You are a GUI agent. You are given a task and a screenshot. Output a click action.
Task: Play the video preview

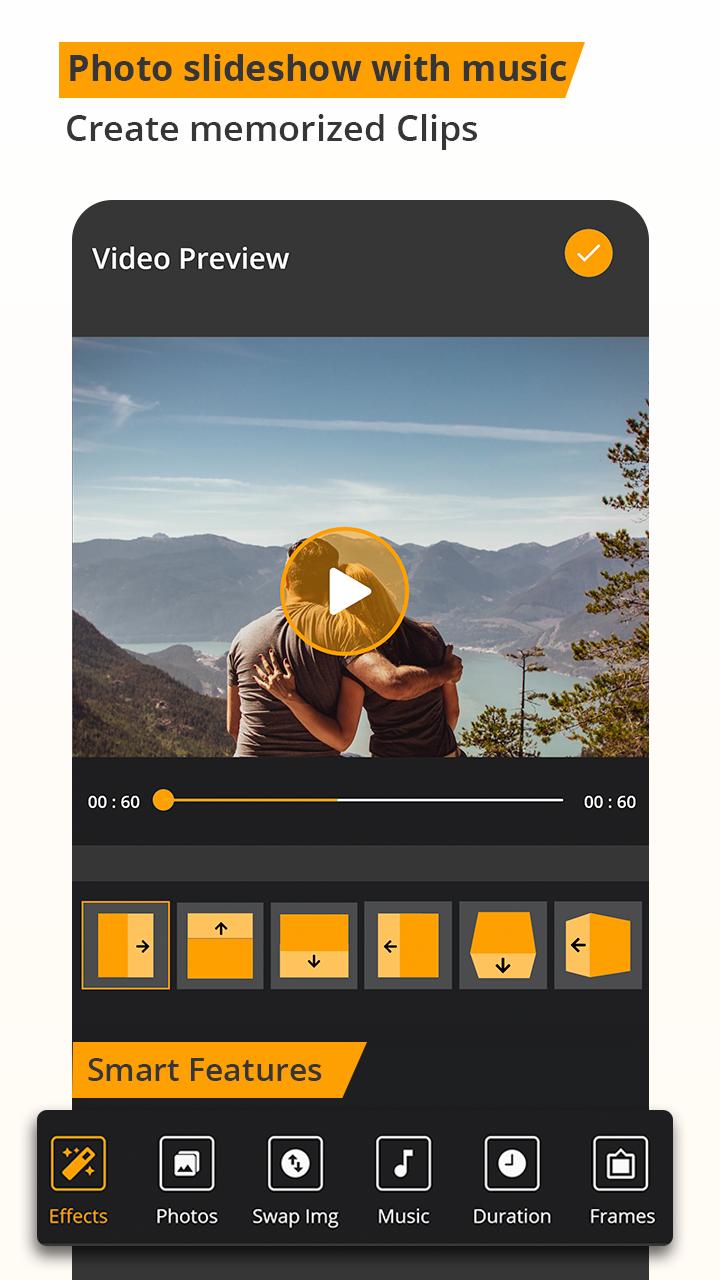pos(345,592)
